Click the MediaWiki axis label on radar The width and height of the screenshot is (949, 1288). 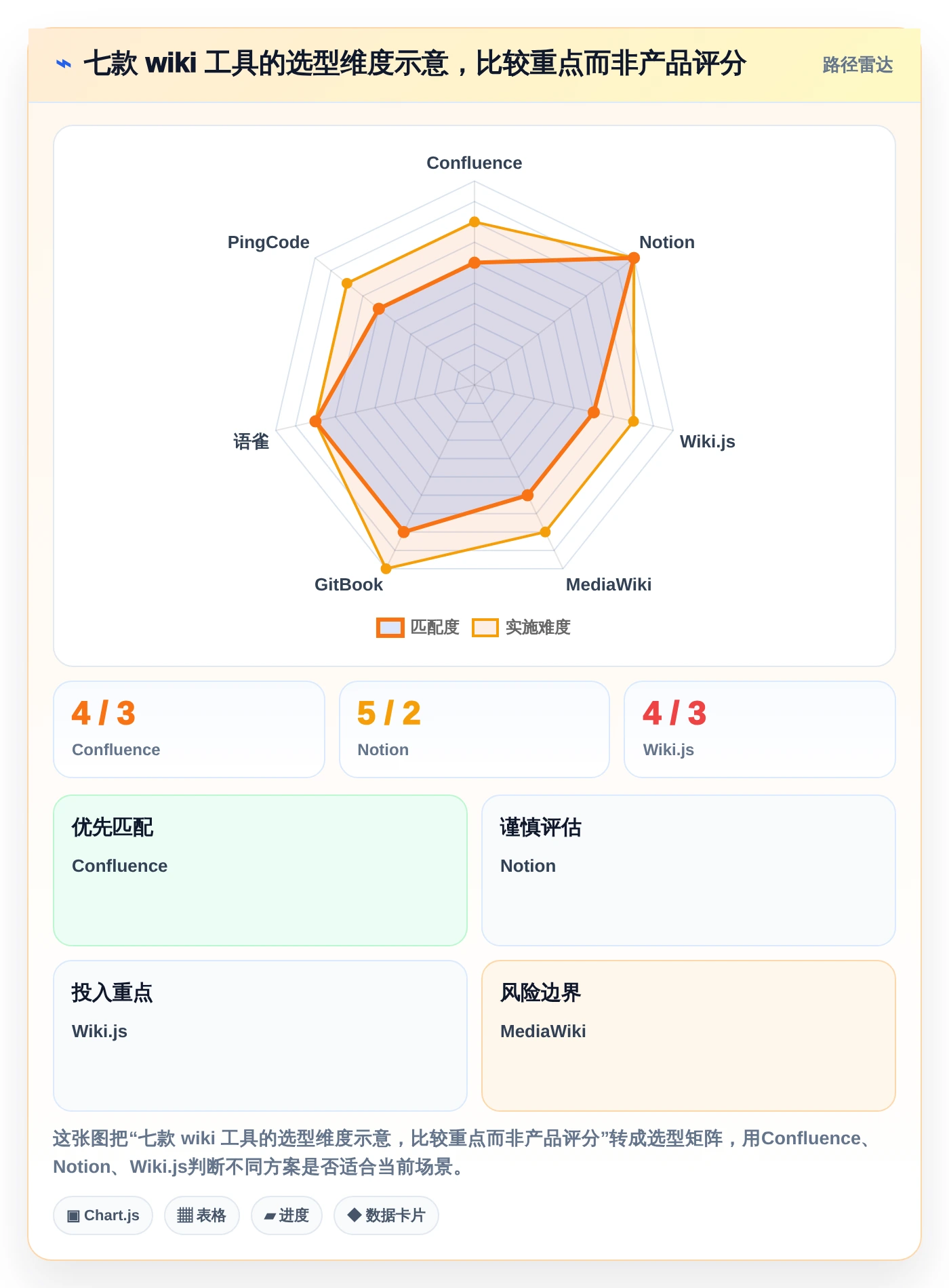click(x=609, y=584)
